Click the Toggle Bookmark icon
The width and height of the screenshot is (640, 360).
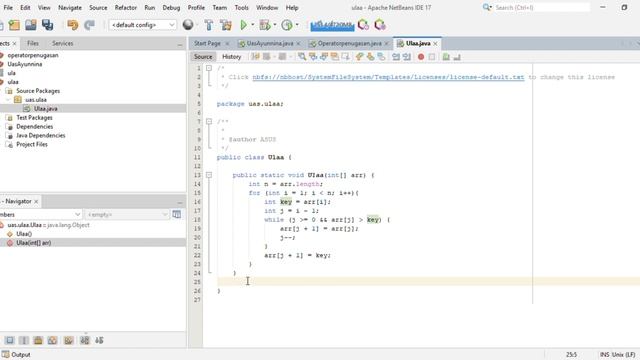(381, 57)
